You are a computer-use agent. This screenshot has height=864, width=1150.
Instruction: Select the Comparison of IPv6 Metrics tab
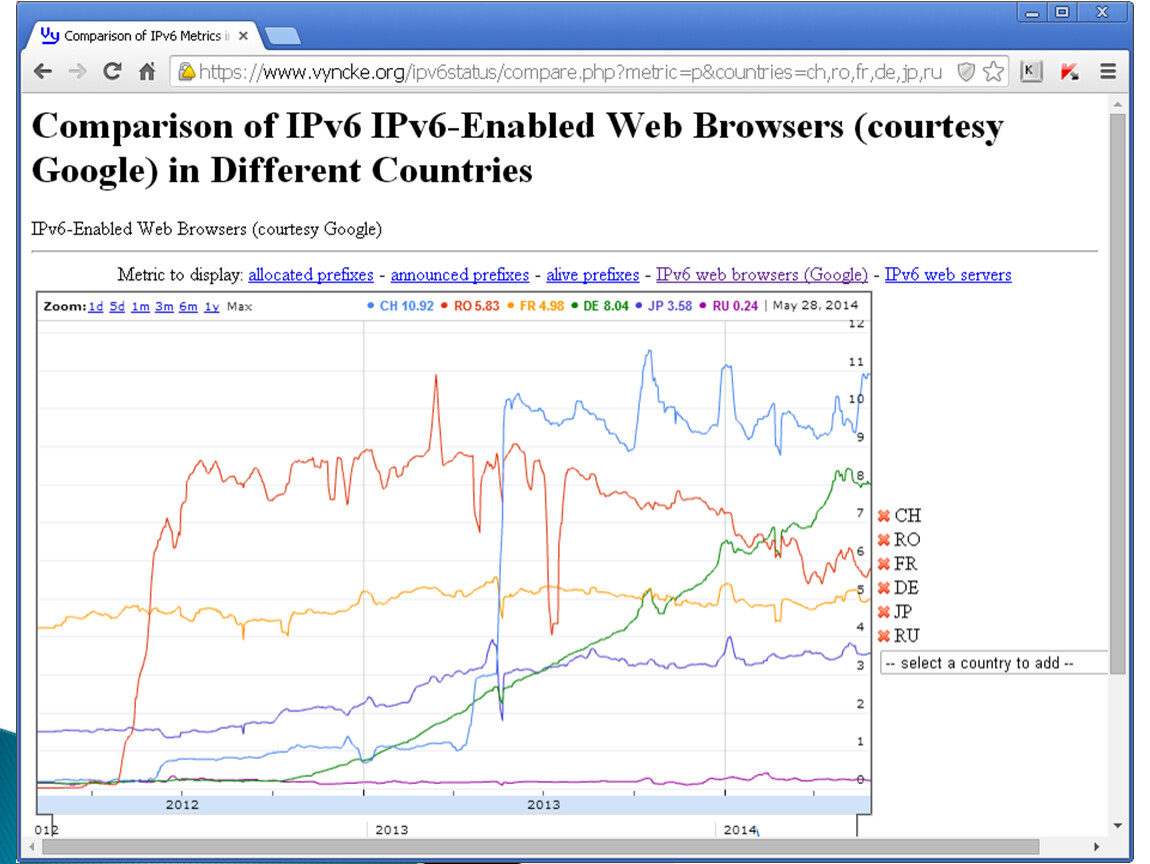(x=145, y=36)
